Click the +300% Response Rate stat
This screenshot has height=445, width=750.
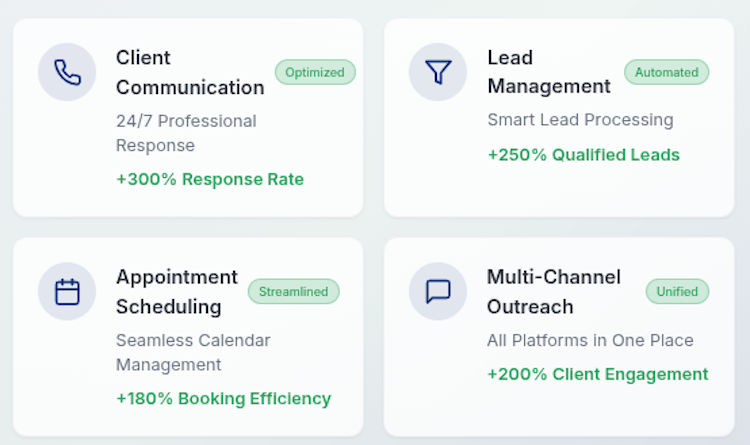pyautogui.click(x=210, y=180)
